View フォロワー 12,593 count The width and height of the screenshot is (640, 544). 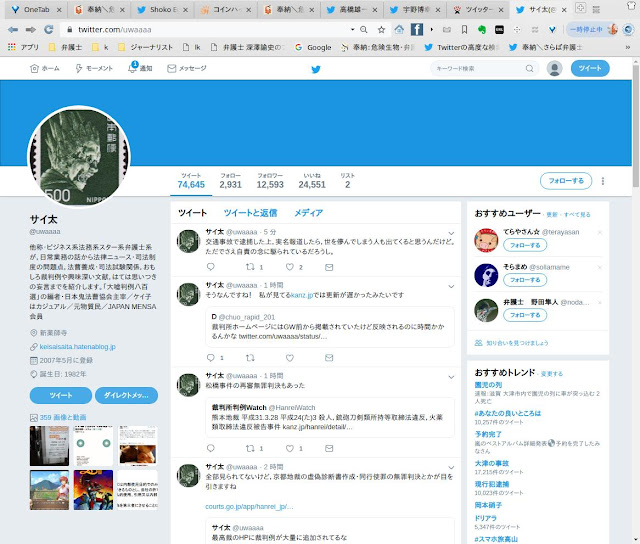click(270, 181)
